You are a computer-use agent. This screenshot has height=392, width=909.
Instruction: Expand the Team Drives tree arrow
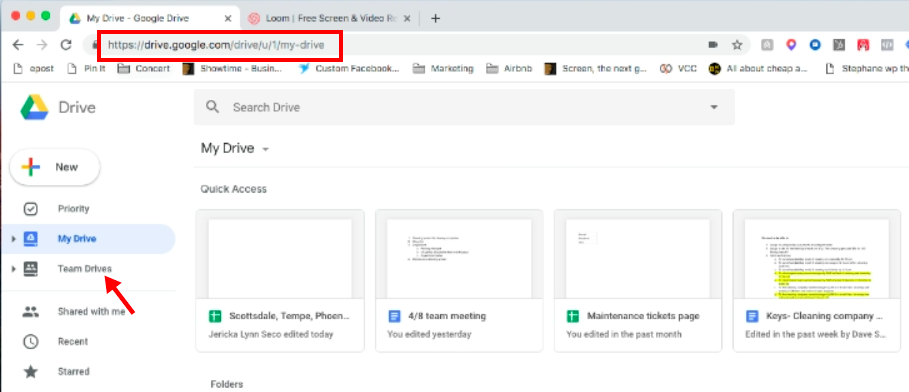pos(13,269)
